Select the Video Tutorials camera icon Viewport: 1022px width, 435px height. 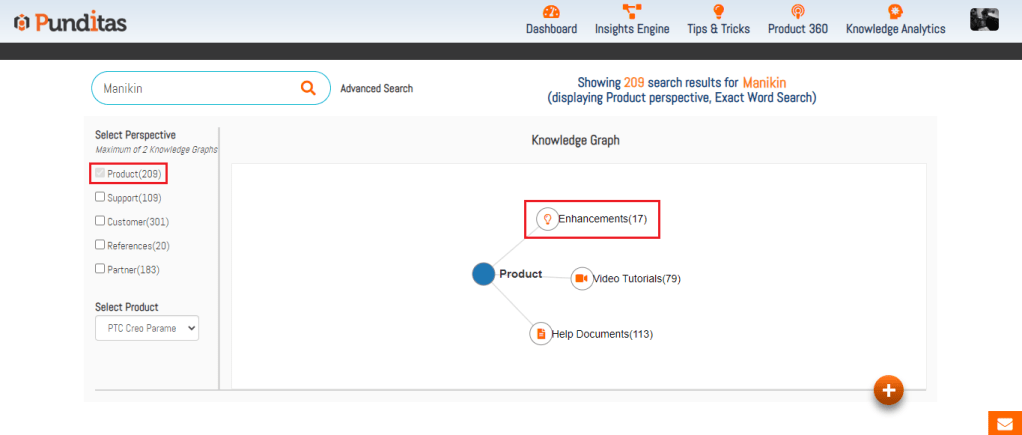tap(581, 278)
